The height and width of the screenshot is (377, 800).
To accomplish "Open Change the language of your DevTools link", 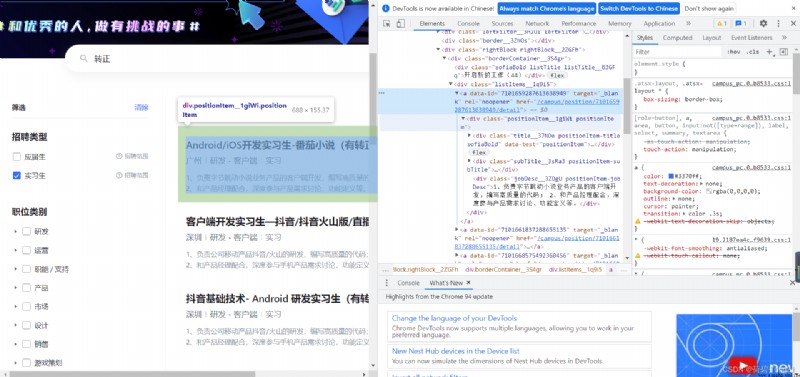I will point(454,318).
